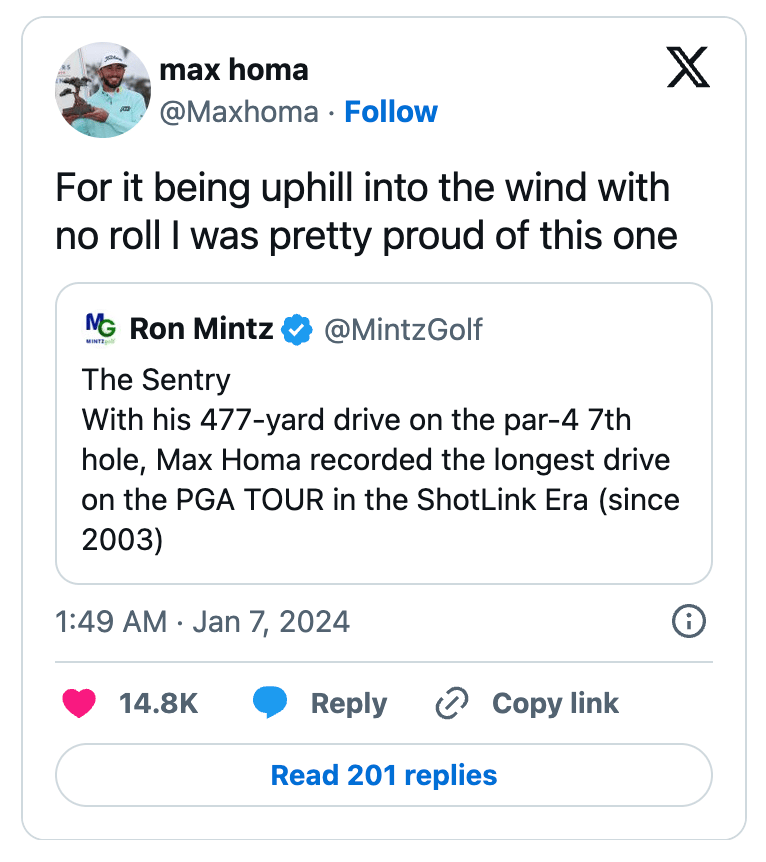Click the blue reply bubble icon
The width and height of the screenshot is (766, 862).
270,703
